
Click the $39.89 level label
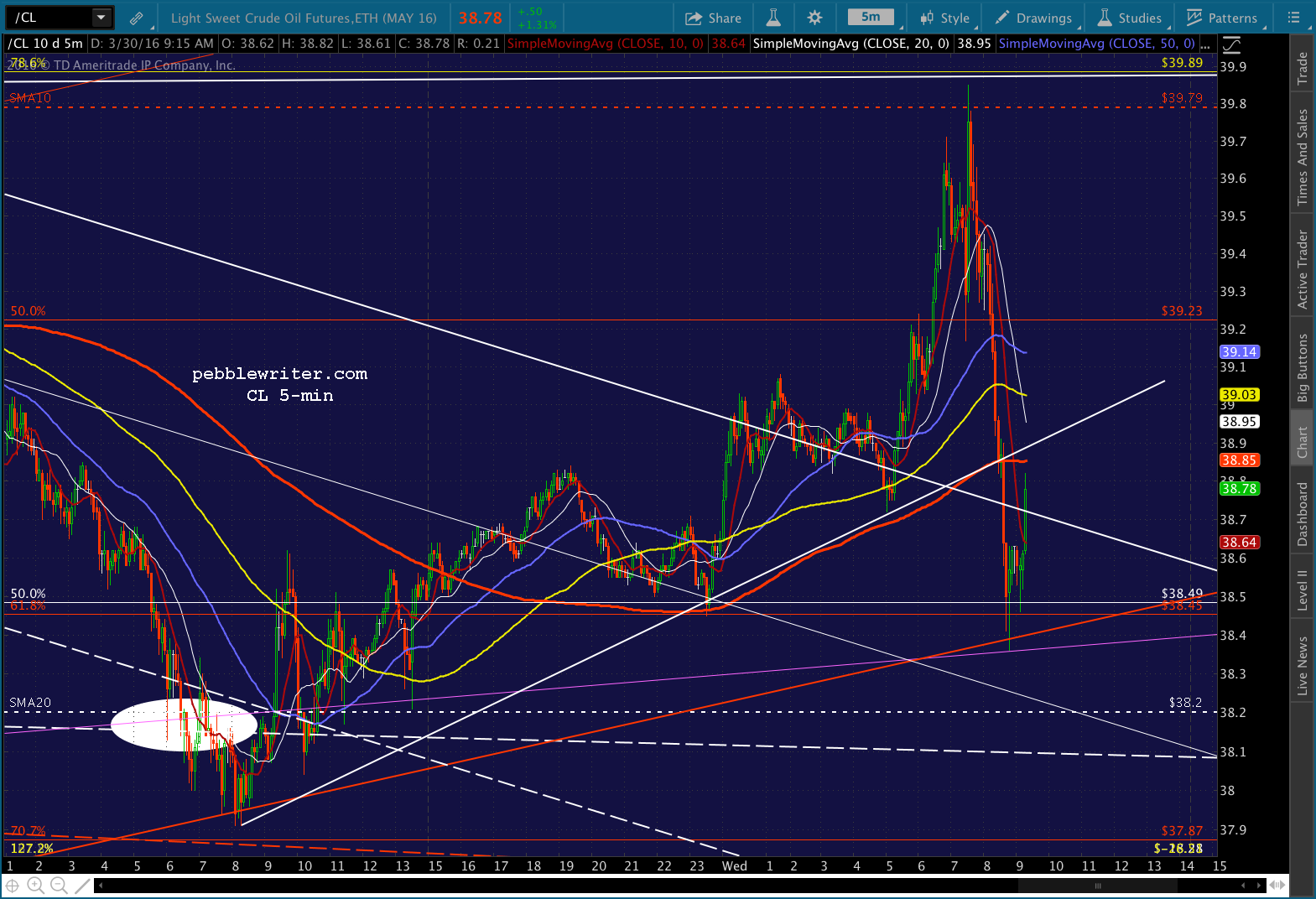pos(1182,63)
